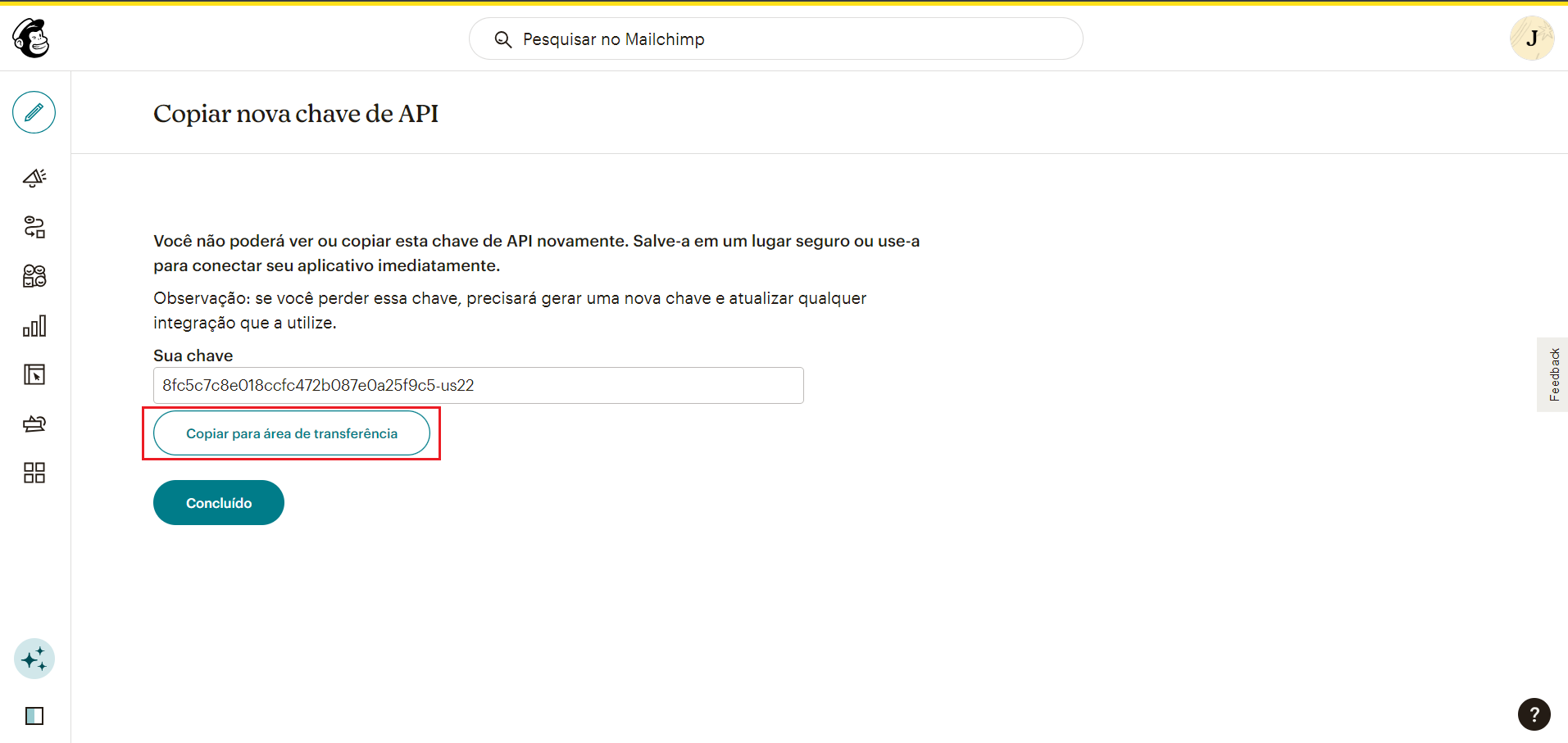Click the Feedback side tab

[x=1553, y=374]
